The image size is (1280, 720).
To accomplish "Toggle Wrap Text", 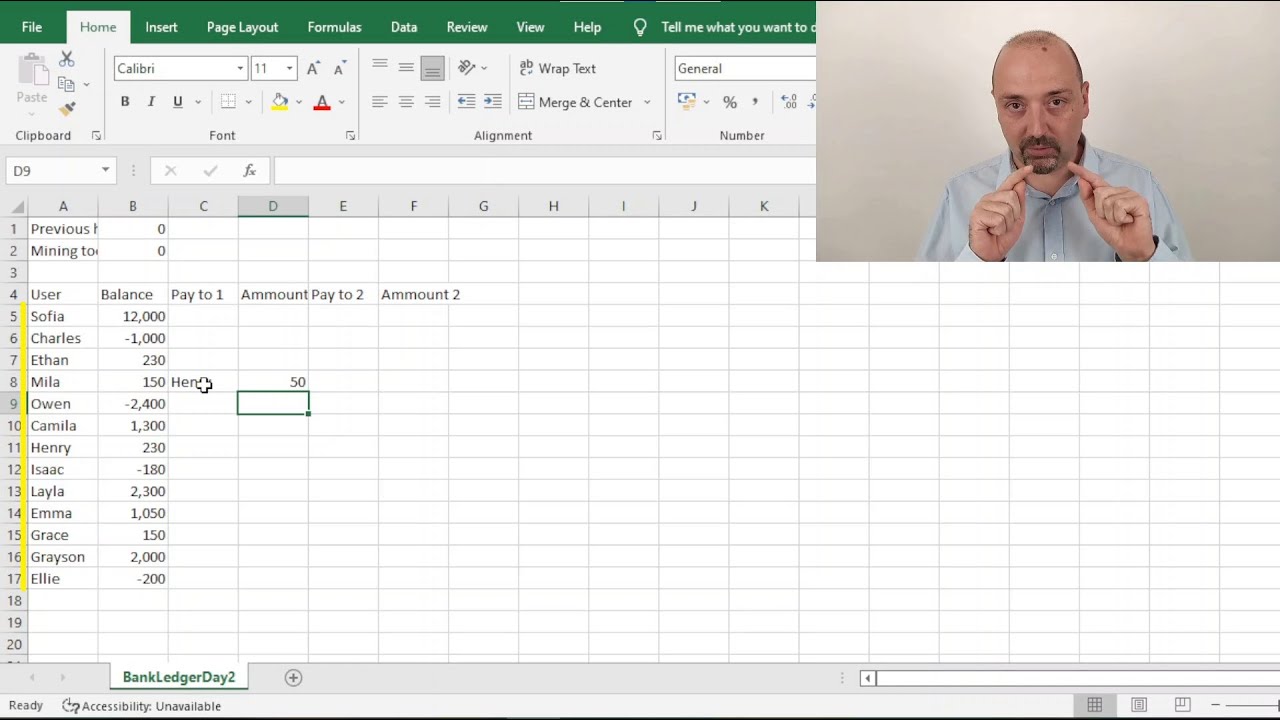I will click(557, 68).
